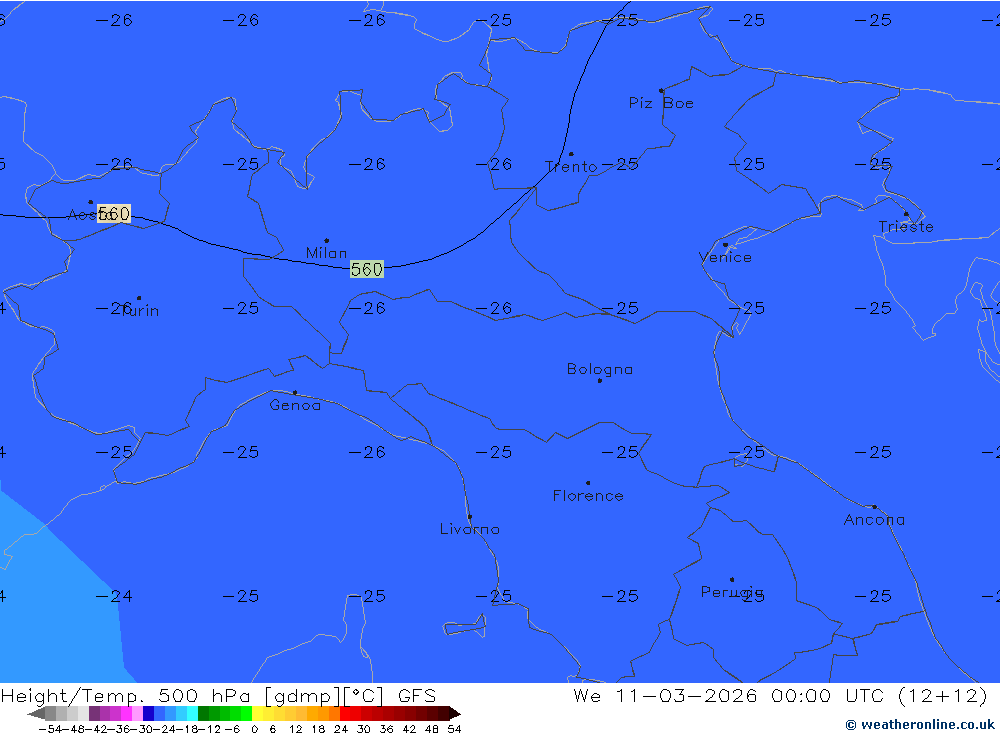The image size is (1000, 733).
Task: Click the Turin city label
Action: coord(140,311)
